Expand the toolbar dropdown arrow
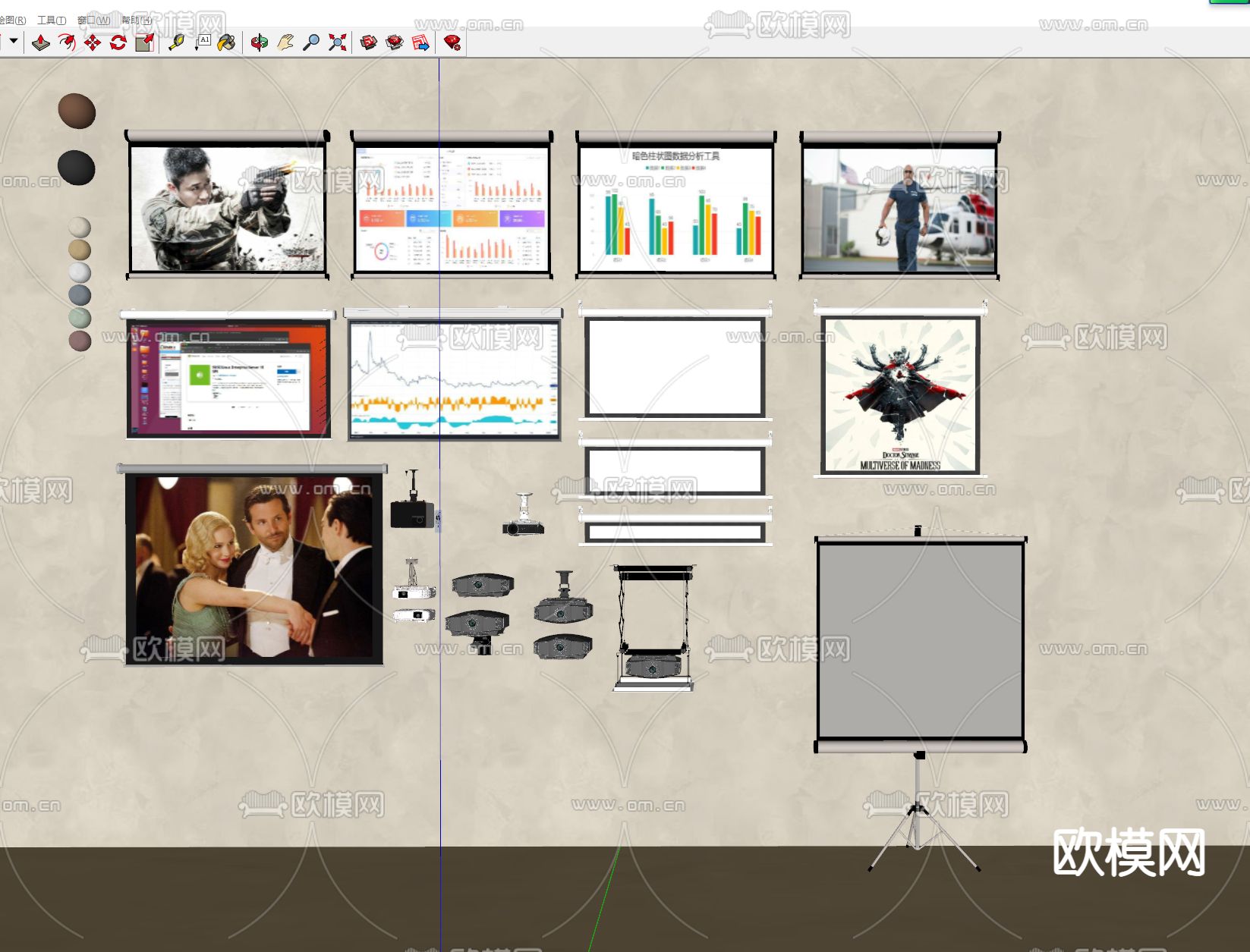The image size is (1250, 952). 14,42
